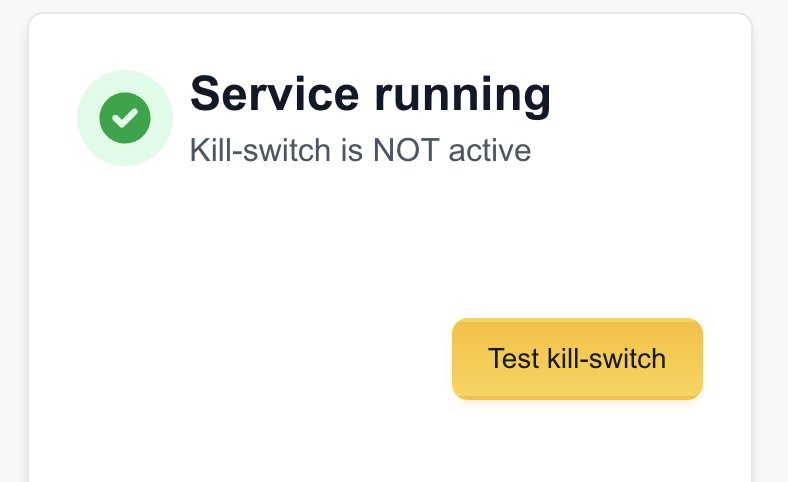Select the word "running" in heading
788x482 pixels.
[x=463, y=97]
